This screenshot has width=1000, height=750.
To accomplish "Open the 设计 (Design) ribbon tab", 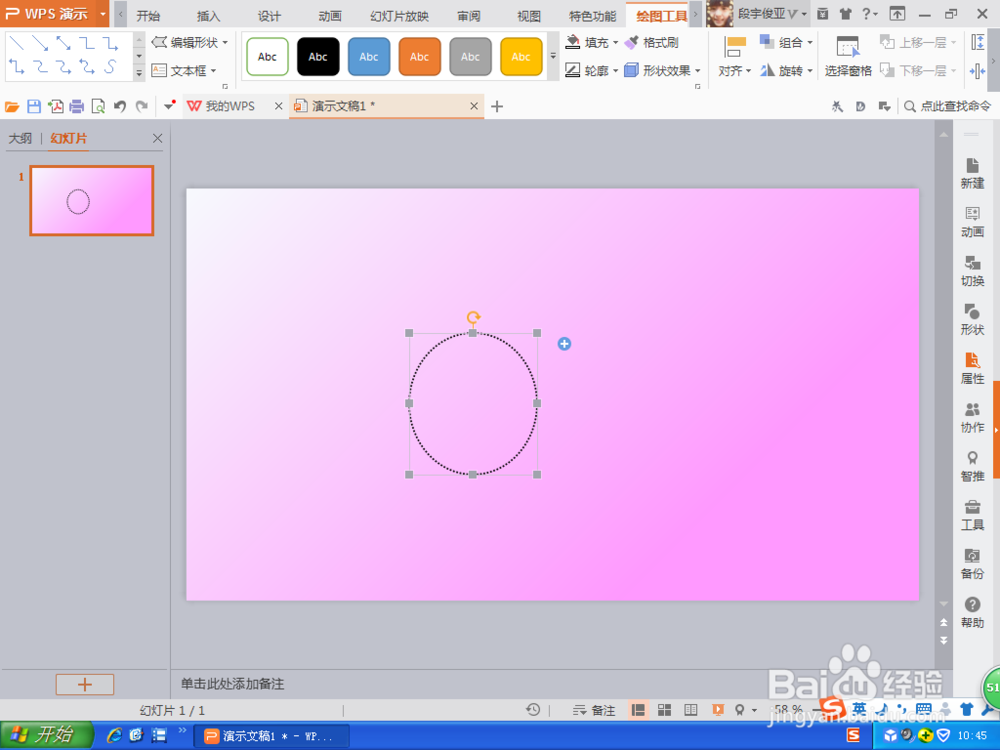I will click(269, 16).
